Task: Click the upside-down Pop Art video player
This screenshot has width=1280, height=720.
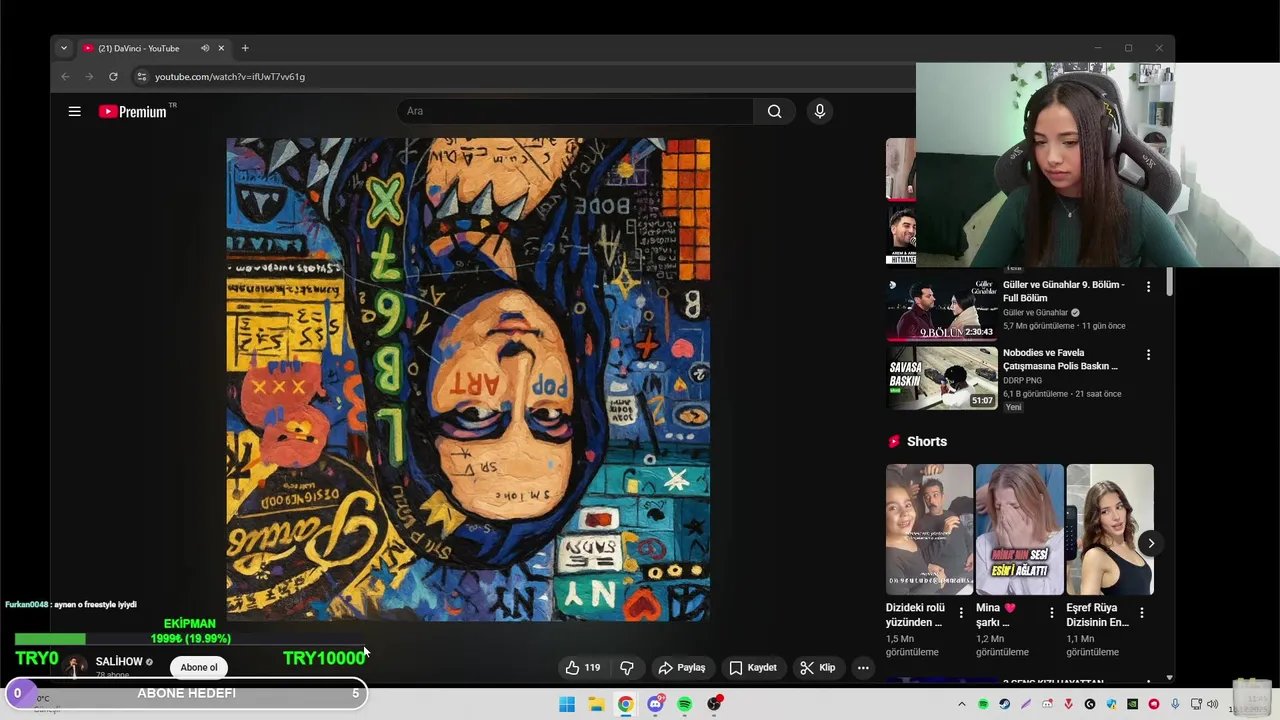Action: tap(468, 379)
